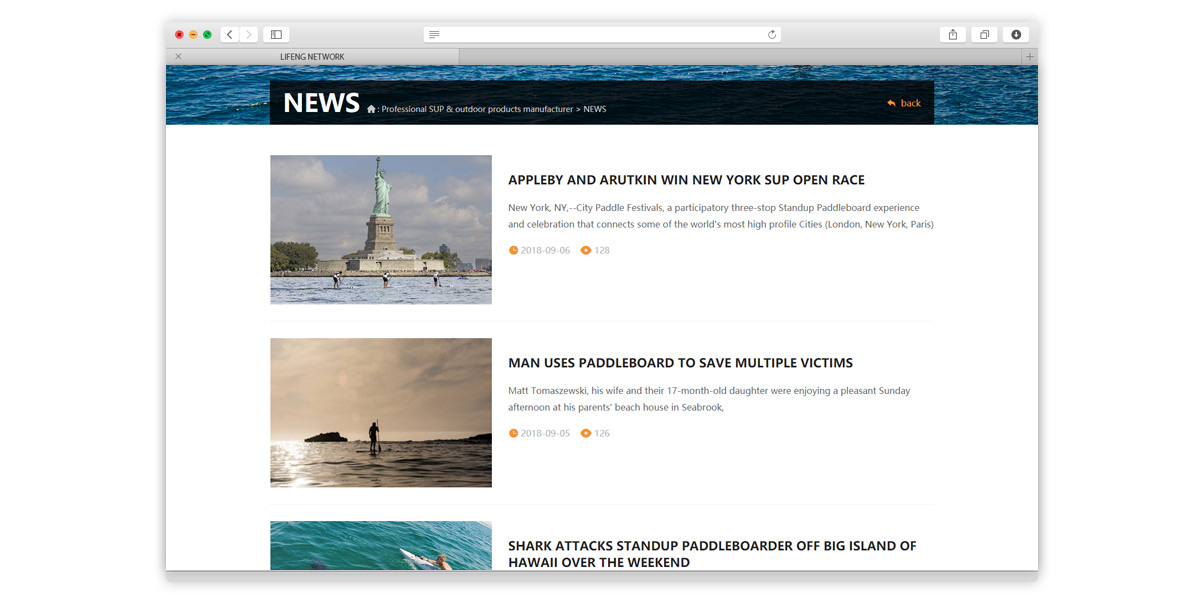Select the LIFENG NETWORK tab
The image size is (1189, 609).
tap(312, 57)
